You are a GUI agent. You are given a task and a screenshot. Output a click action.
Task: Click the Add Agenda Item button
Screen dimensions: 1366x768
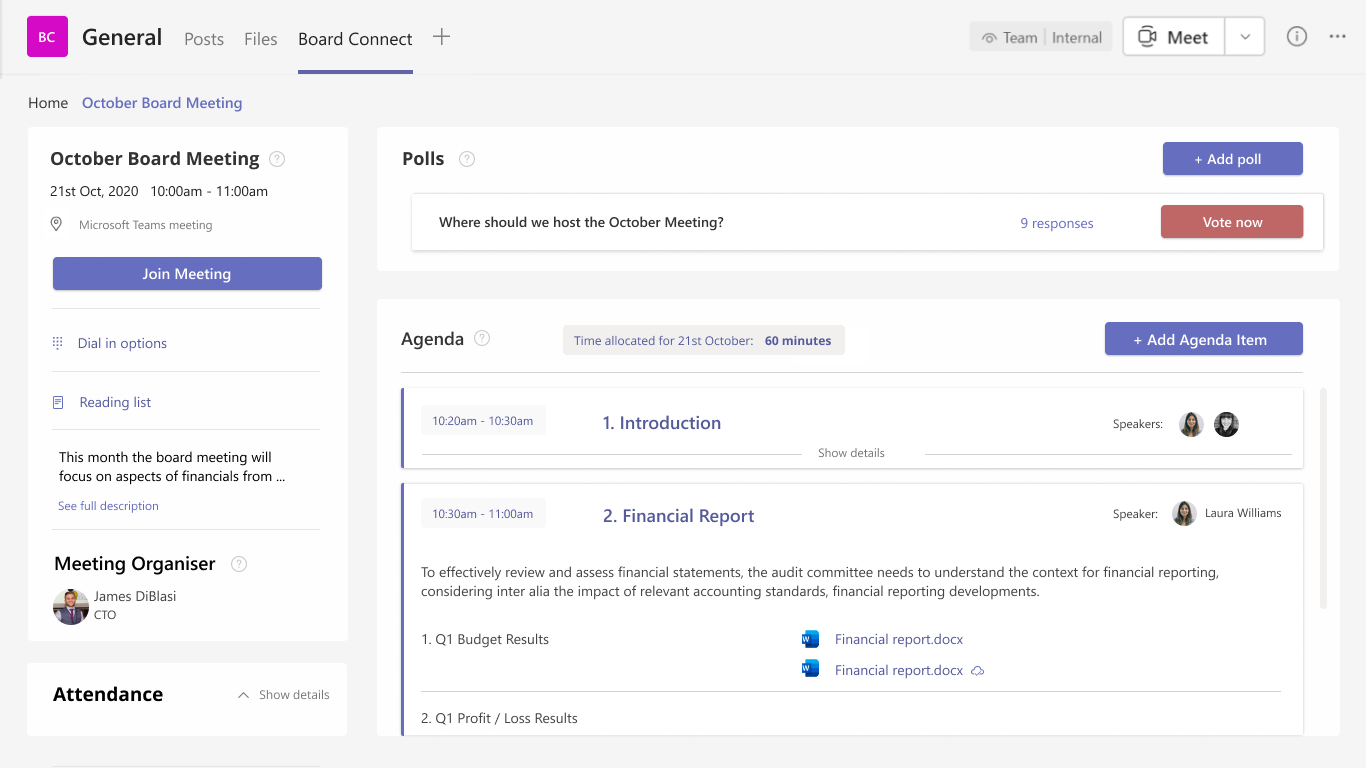pos(1203,339)
